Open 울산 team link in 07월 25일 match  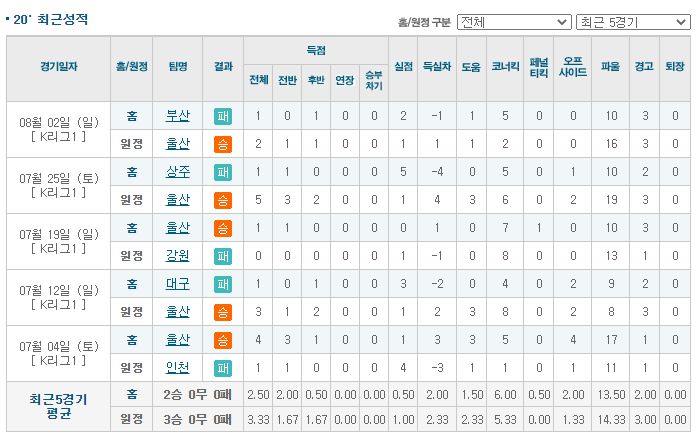click(x=178, y=200)
